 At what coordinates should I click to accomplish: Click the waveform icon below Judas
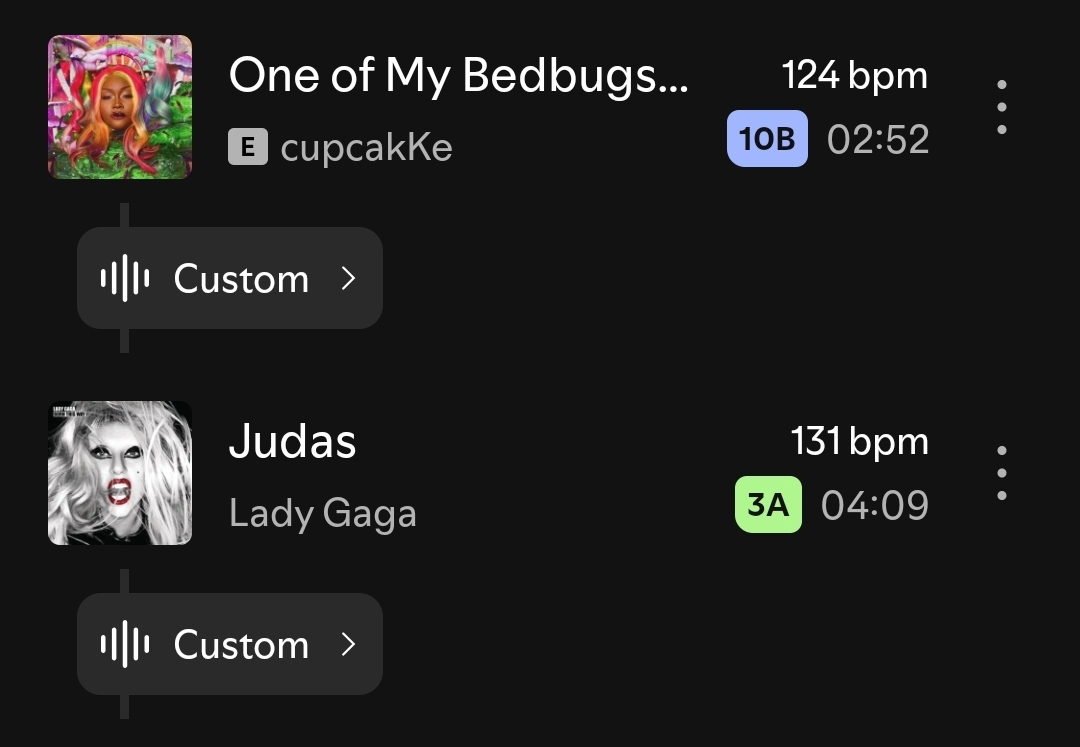pyautogui.click(x=125, y=645)
